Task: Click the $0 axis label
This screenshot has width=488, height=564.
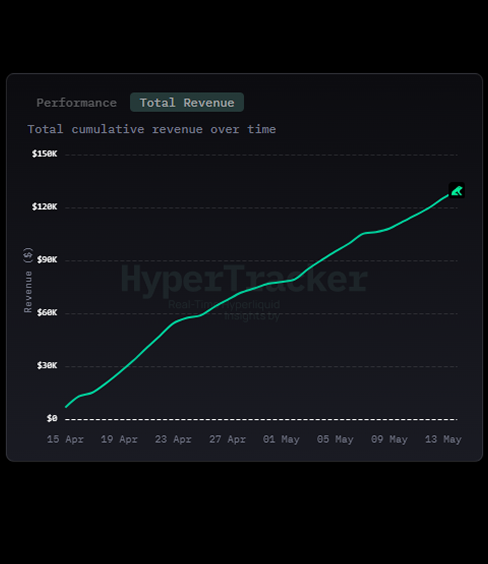Action: coord(52,418)
